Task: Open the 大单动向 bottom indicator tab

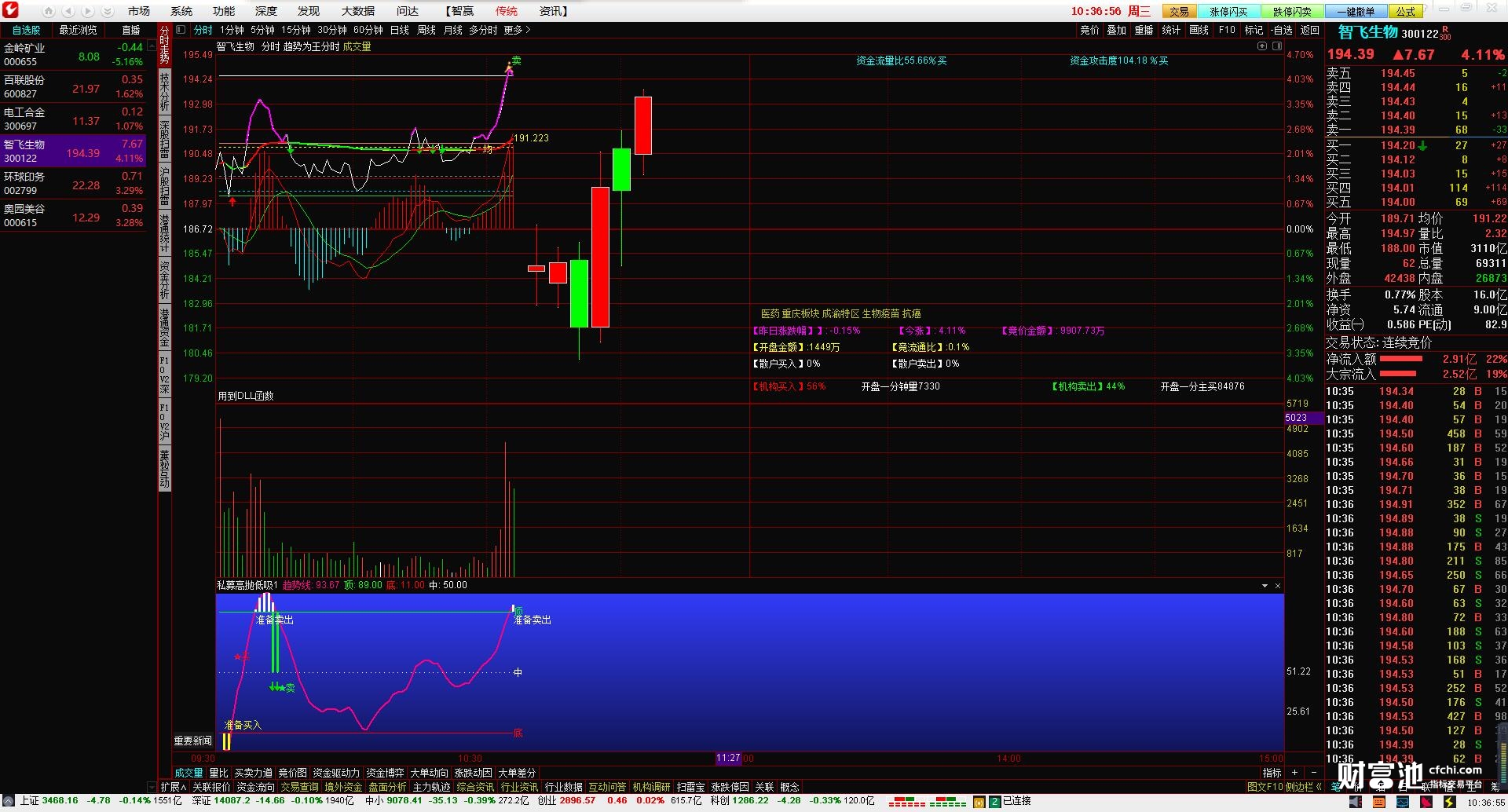Action: tap(429, 773)
